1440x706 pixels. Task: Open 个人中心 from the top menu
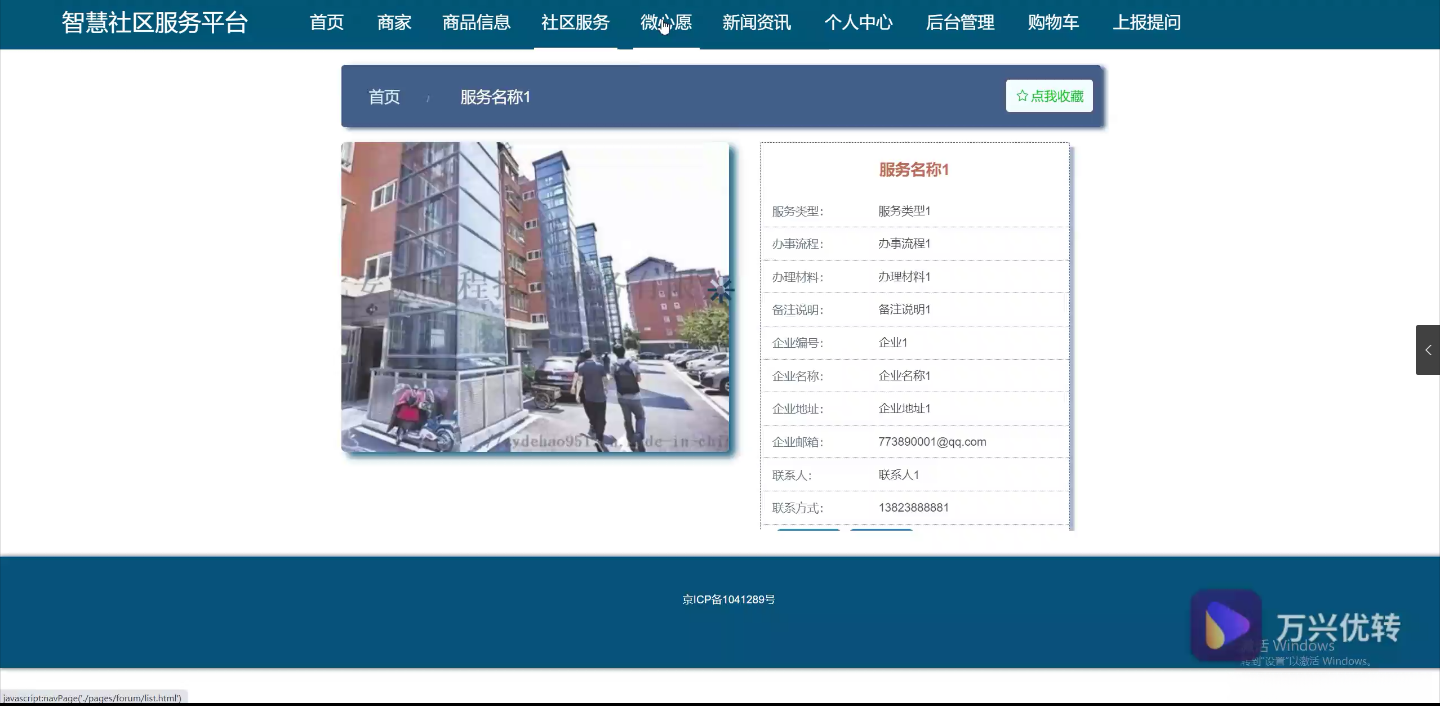pos(858,22)
